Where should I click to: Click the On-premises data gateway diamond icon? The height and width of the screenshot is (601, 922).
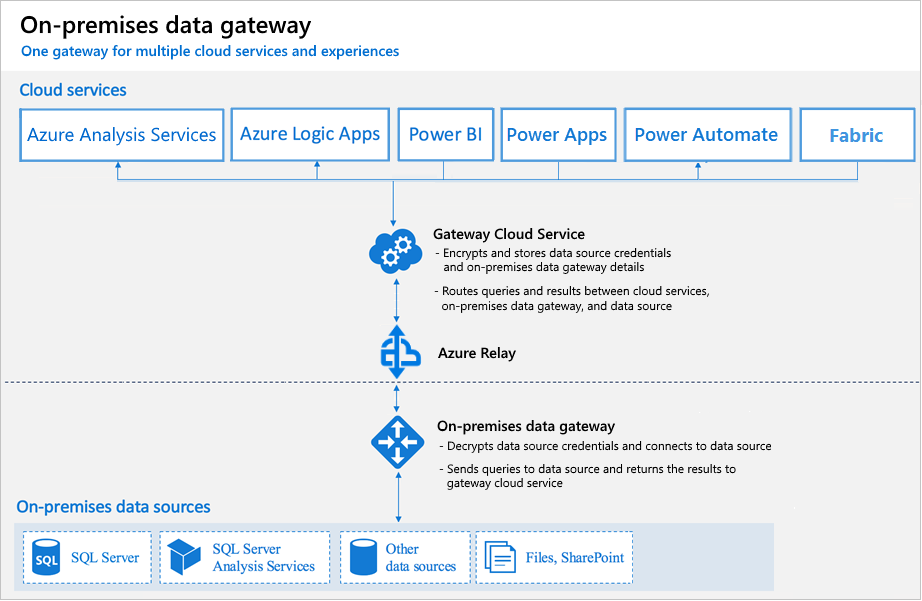coord(397,441)
